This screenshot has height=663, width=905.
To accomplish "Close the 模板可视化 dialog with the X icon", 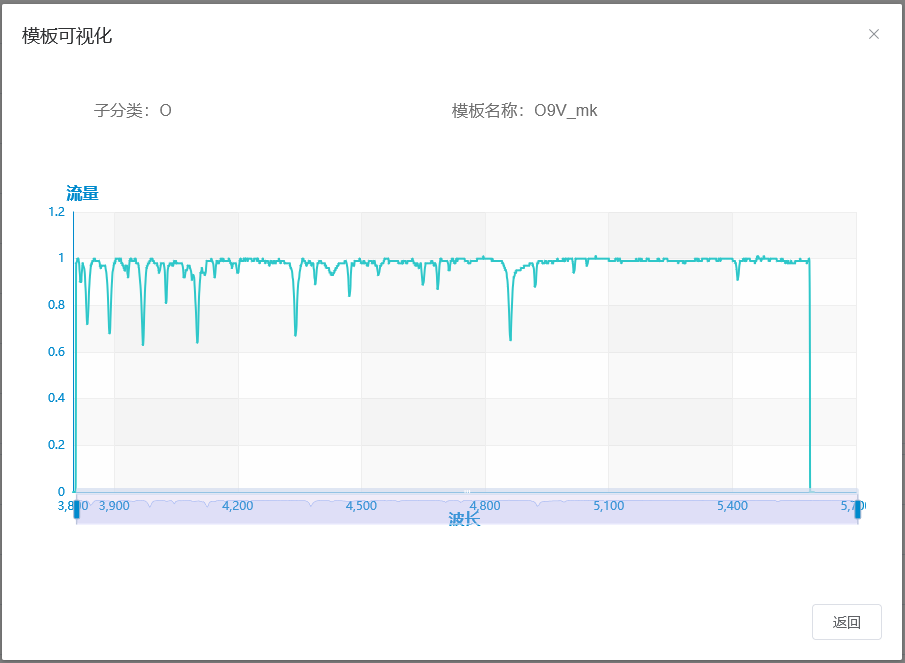I will click(x=873, y=34).
